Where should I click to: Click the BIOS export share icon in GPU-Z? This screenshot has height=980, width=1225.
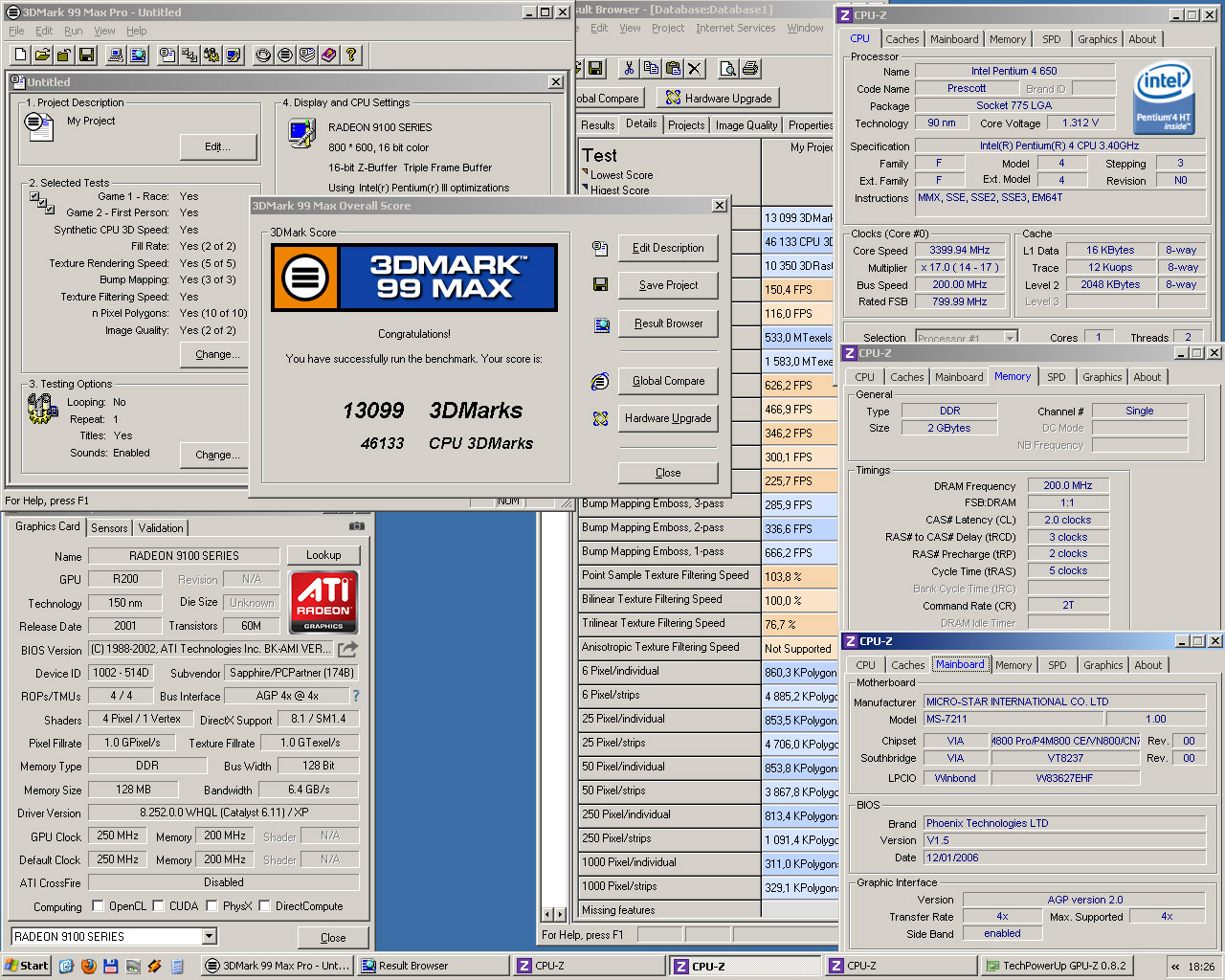tap(347, 649)
